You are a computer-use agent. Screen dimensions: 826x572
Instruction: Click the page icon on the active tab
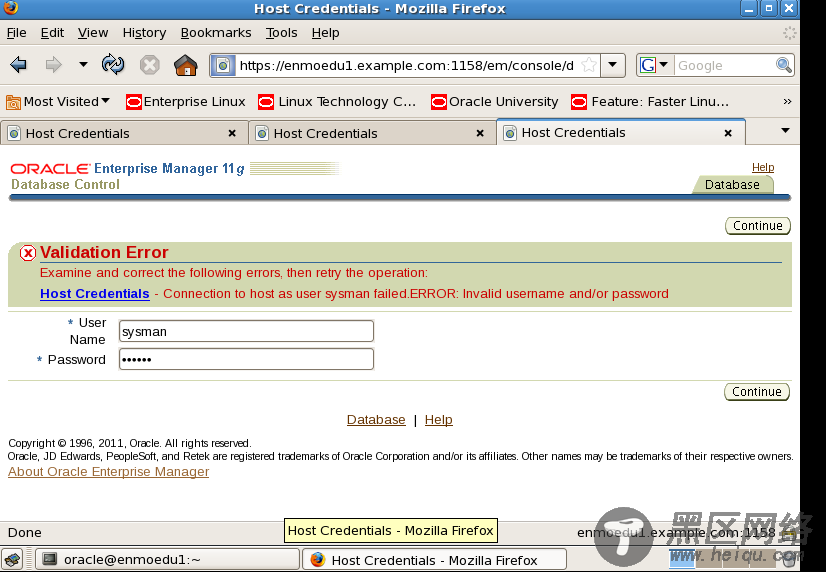pyautogui.click(x=510, y=133)
